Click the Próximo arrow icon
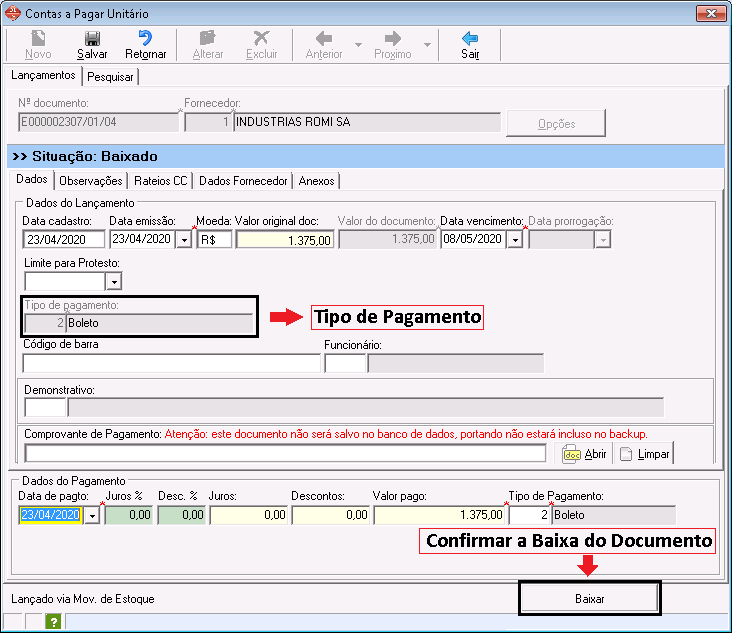Image resolution: width=732 pixels, height=633 pixels. 393,39
